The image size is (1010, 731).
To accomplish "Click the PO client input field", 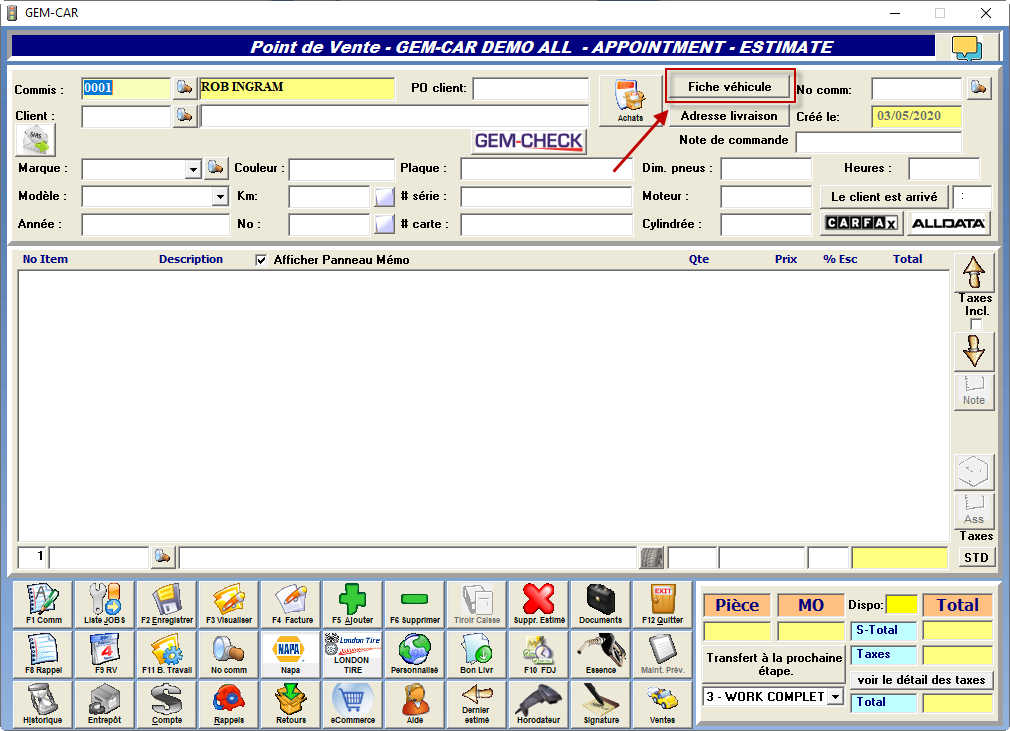I will pos(531,89).
